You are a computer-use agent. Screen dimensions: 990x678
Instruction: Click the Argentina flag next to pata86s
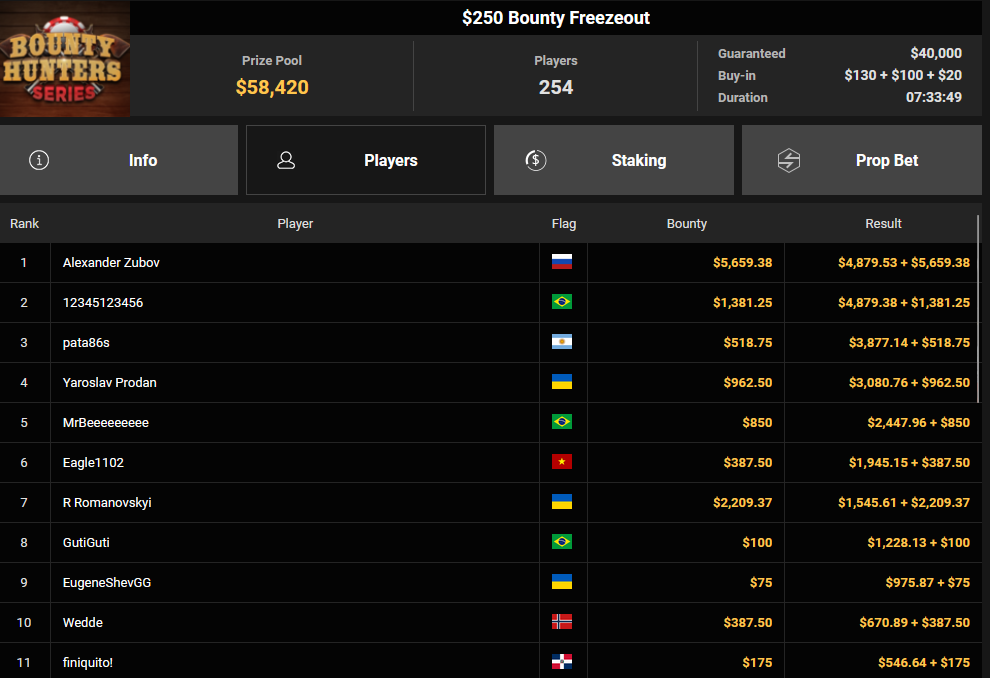tap(562, 343)
